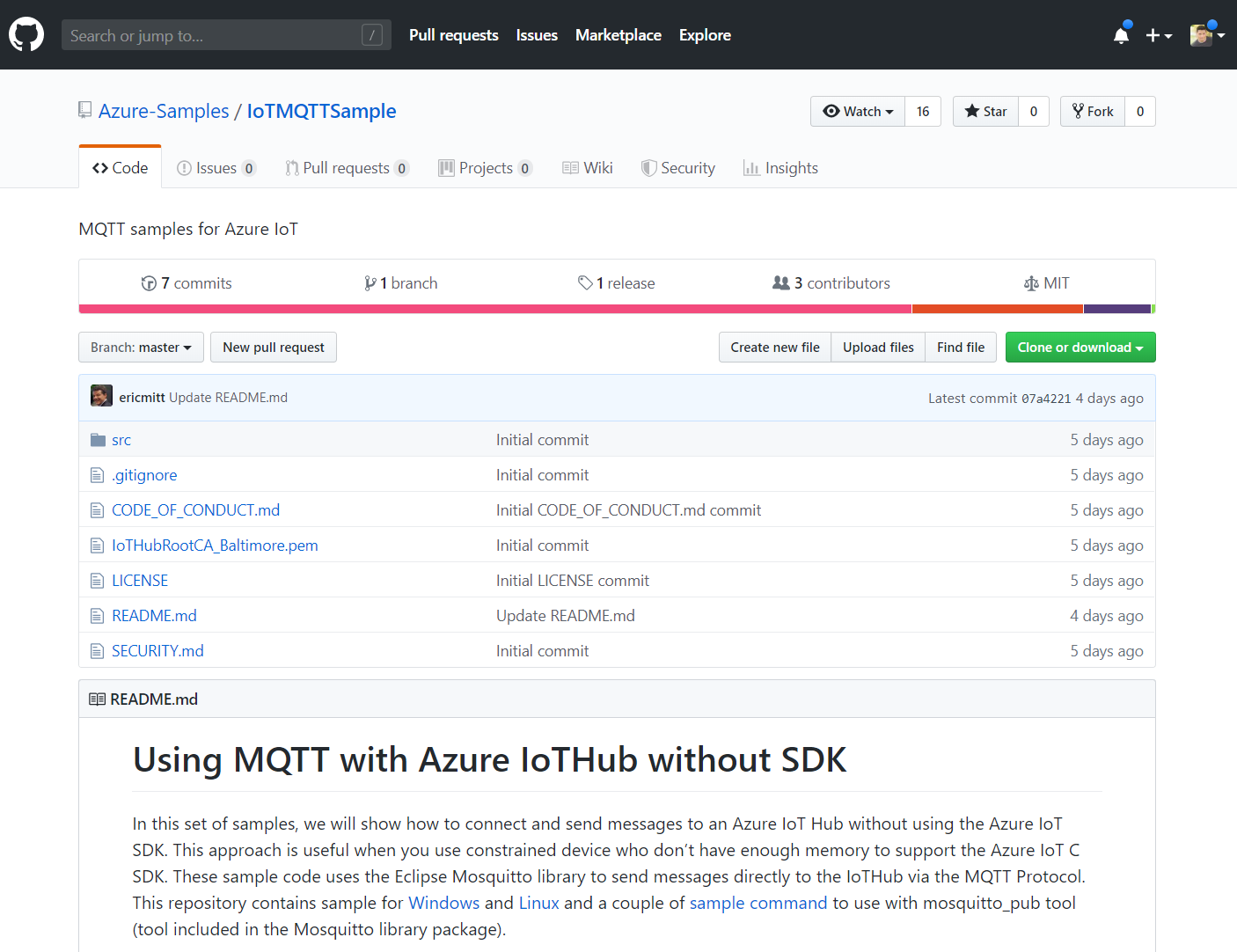Viewport: 1237px width, 952px height.
Task: Click the commits clock icon near 7 commits
Action: click(x=150, y=282)
